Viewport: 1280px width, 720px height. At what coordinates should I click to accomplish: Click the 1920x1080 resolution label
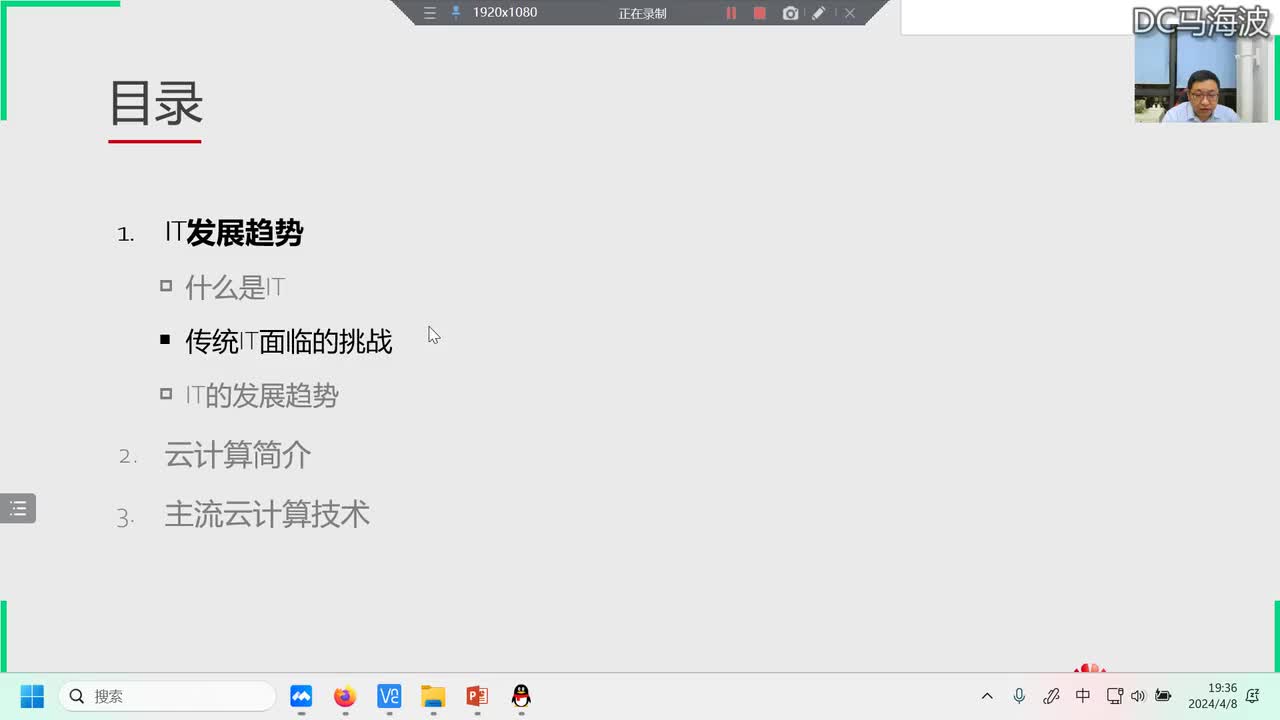[x=505, y=13]
